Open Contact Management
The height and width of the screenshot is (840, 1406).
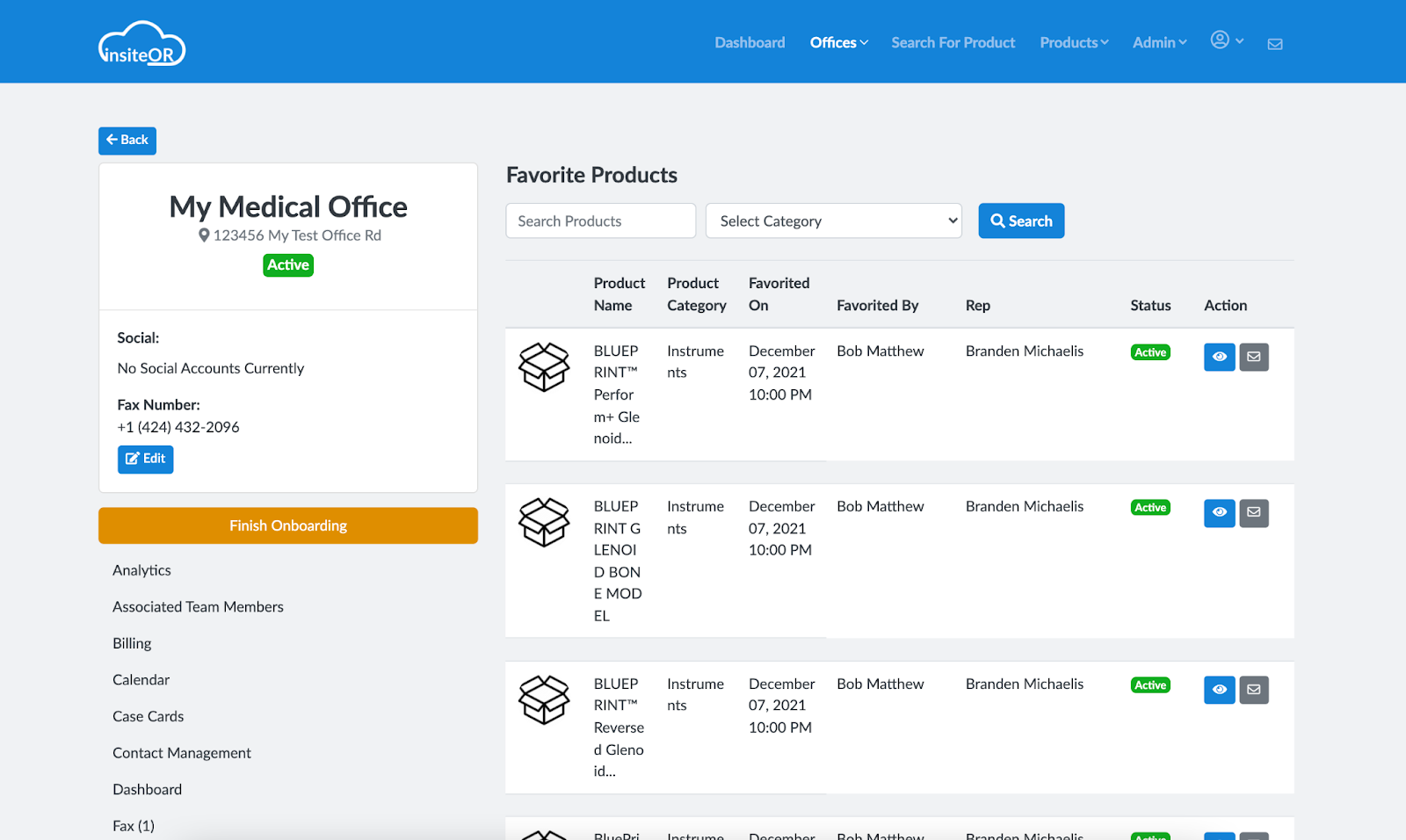[x=182, y=753]
